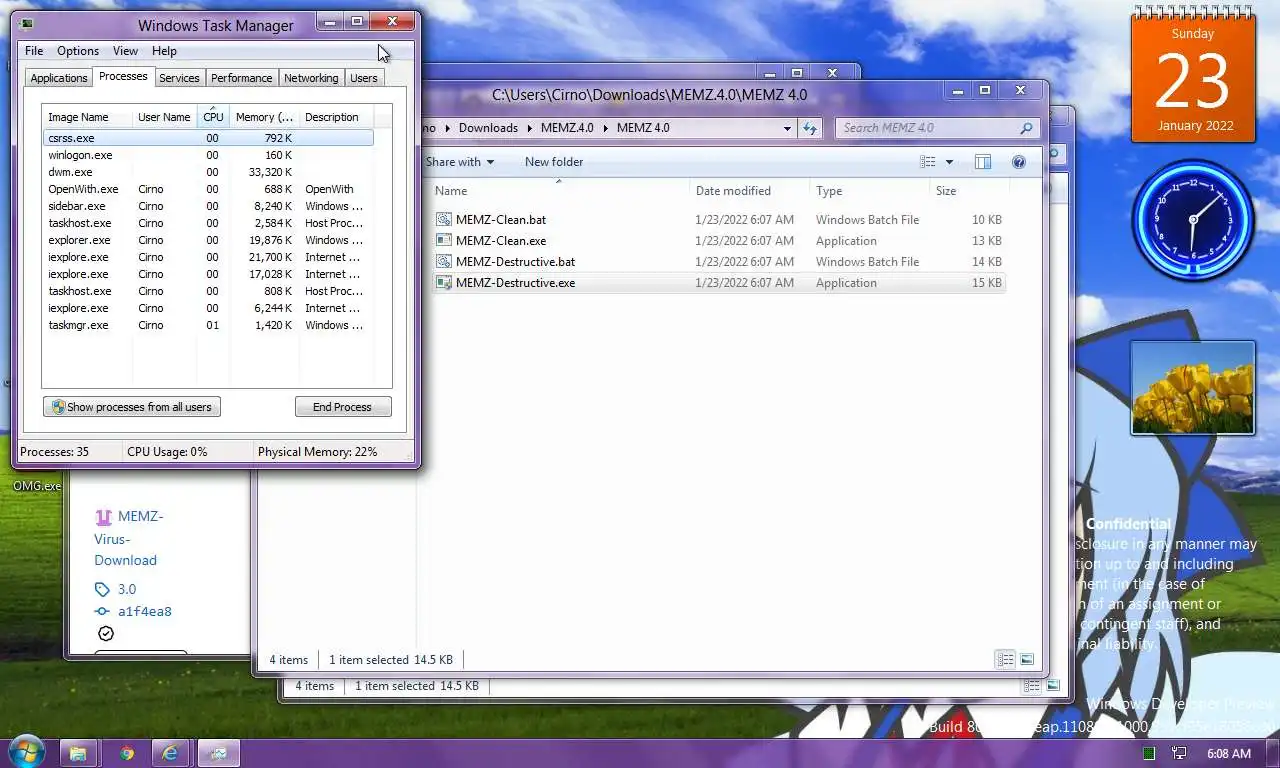The image size is (1280, 768).
Task: Click the network tray icon
Action: [x=1179, y=753]
